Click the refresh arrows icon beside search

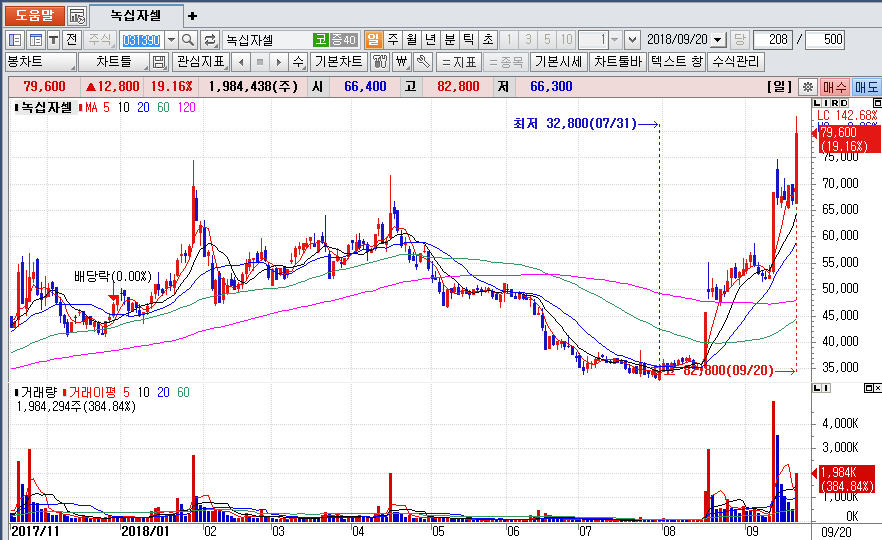[x=210, y=40]
